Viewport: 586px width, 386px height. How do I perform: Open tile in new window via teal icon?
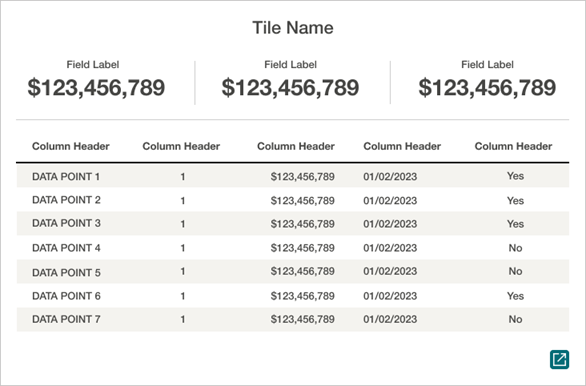click(559, 359)
